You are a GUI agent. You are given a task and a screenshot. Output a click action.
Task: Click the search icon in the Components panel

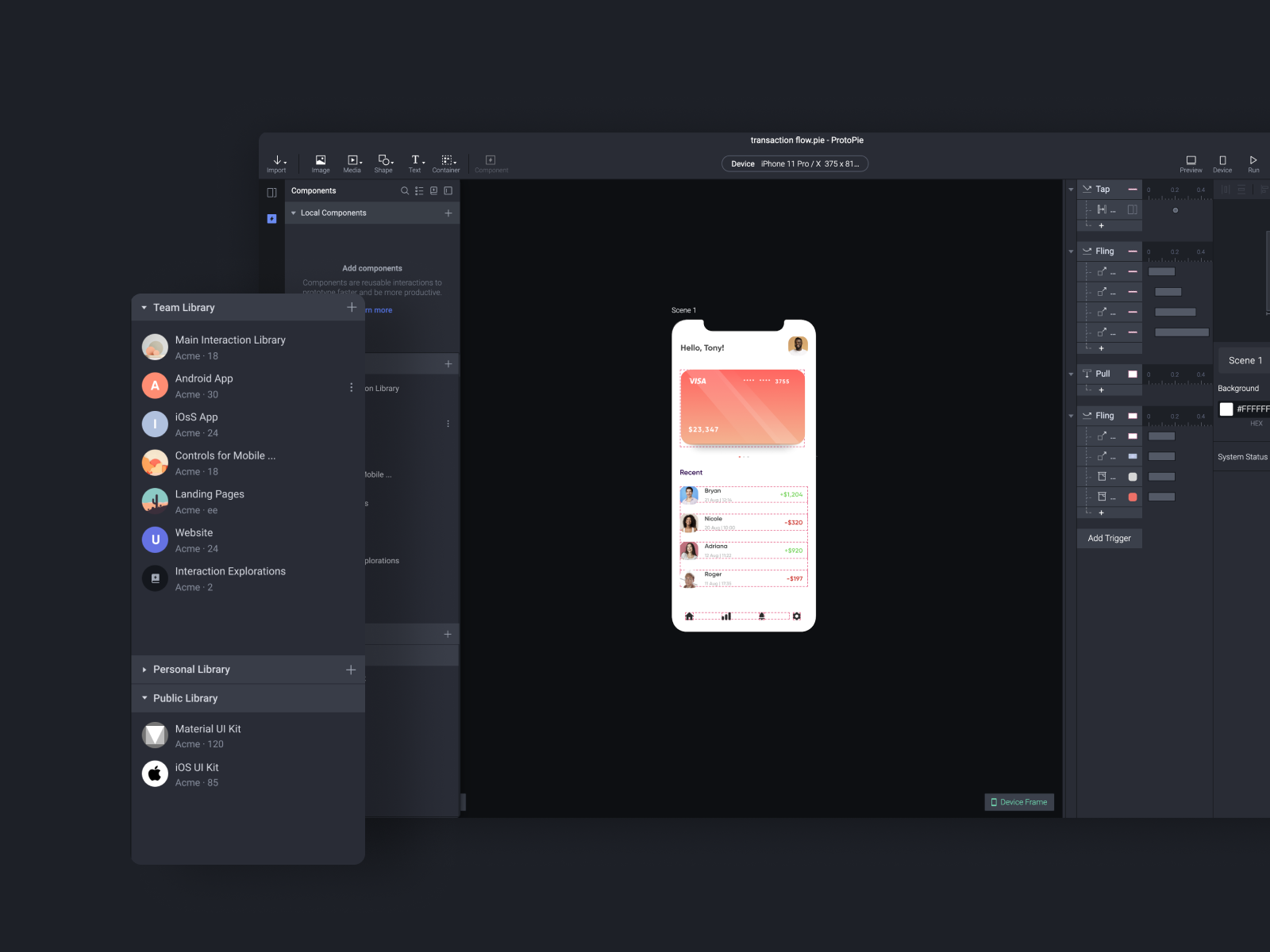click(405, 190)
